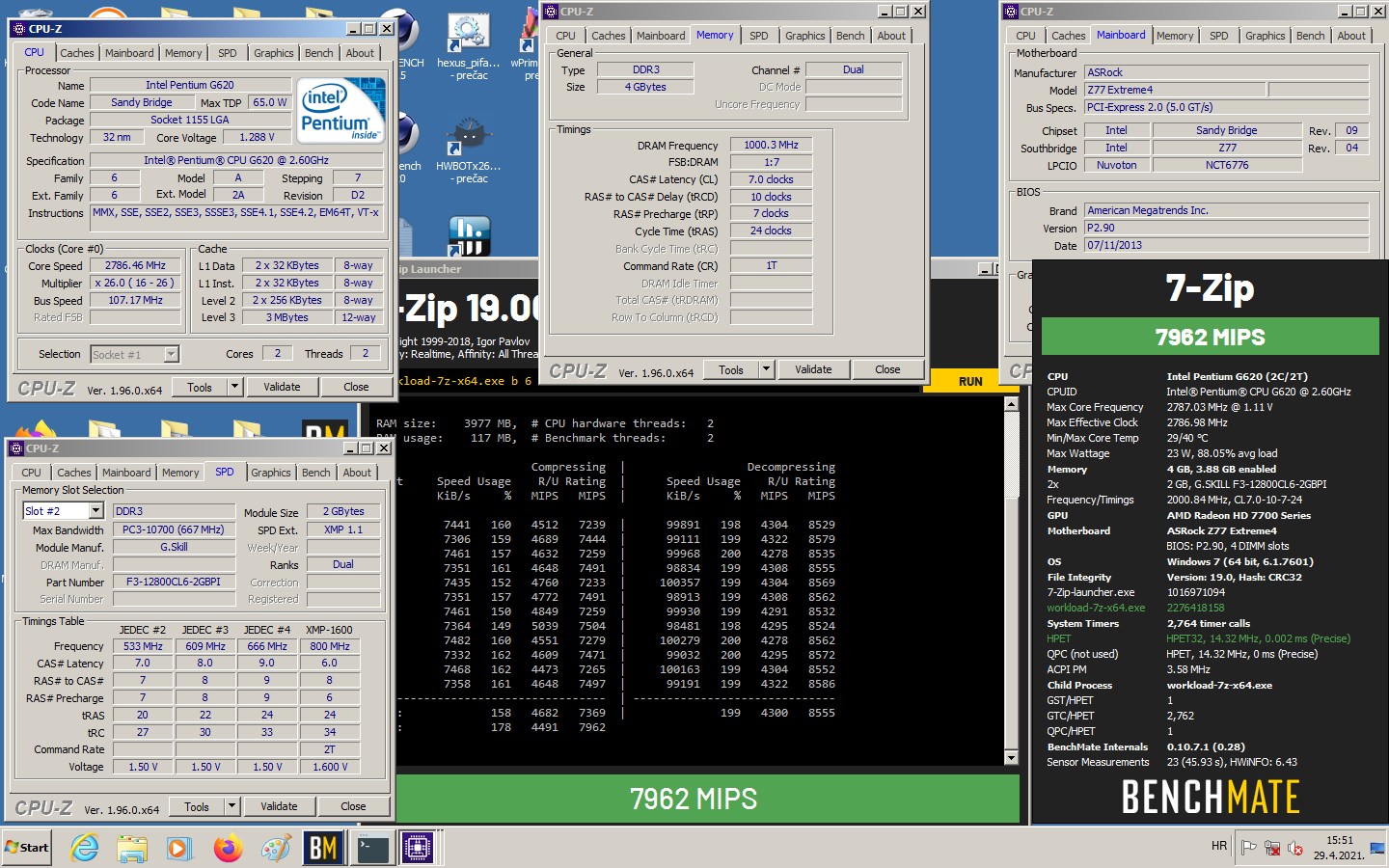Click the scrollbar down arrow in the 7-Zip console
The height and width of the screenshot is (868, 1389).
click(x=1011, y=758)
